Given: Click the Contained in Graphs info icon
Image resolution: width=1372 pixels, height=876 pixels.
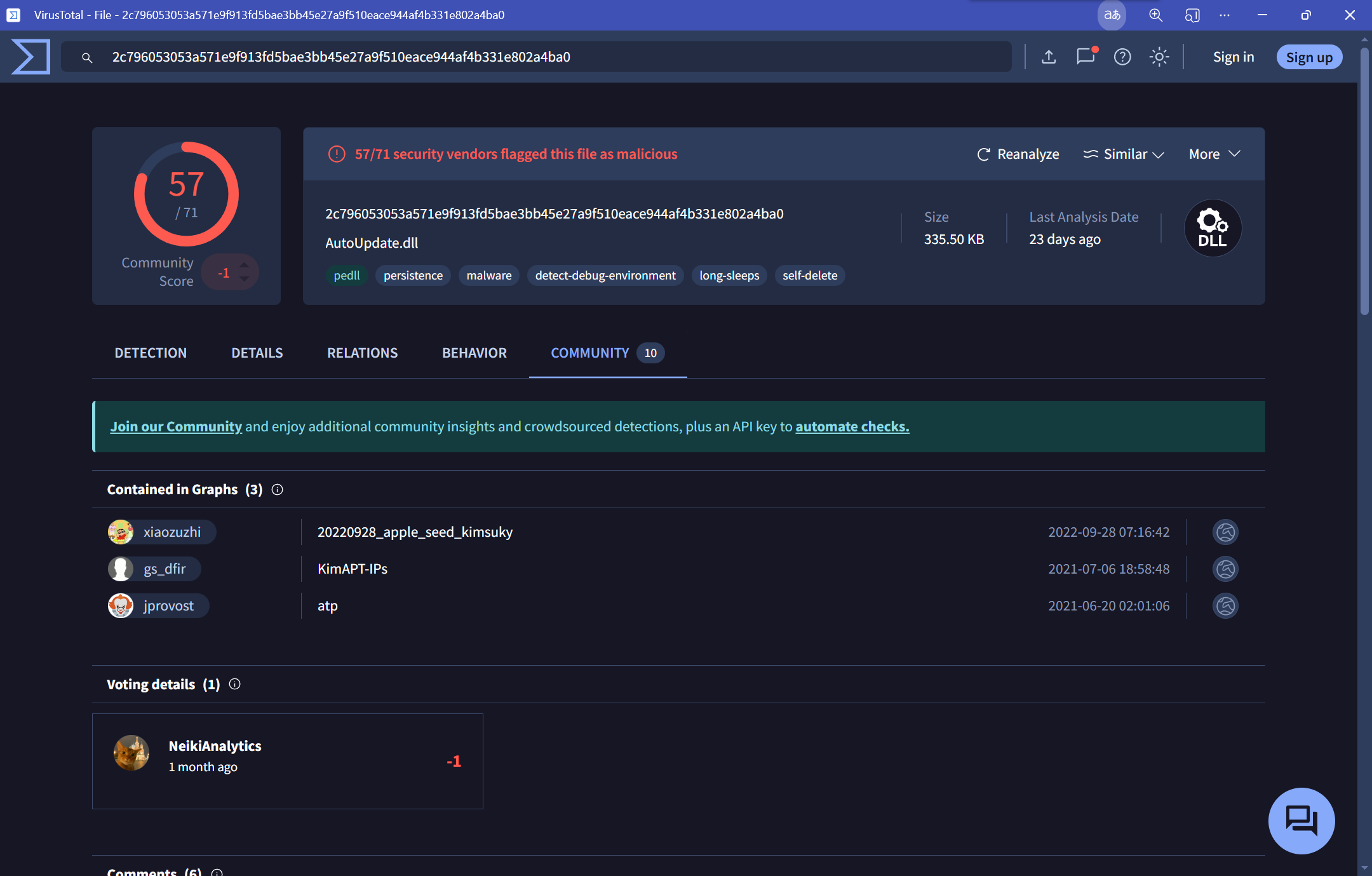Looking at the screenshot, I should [278, 490].
